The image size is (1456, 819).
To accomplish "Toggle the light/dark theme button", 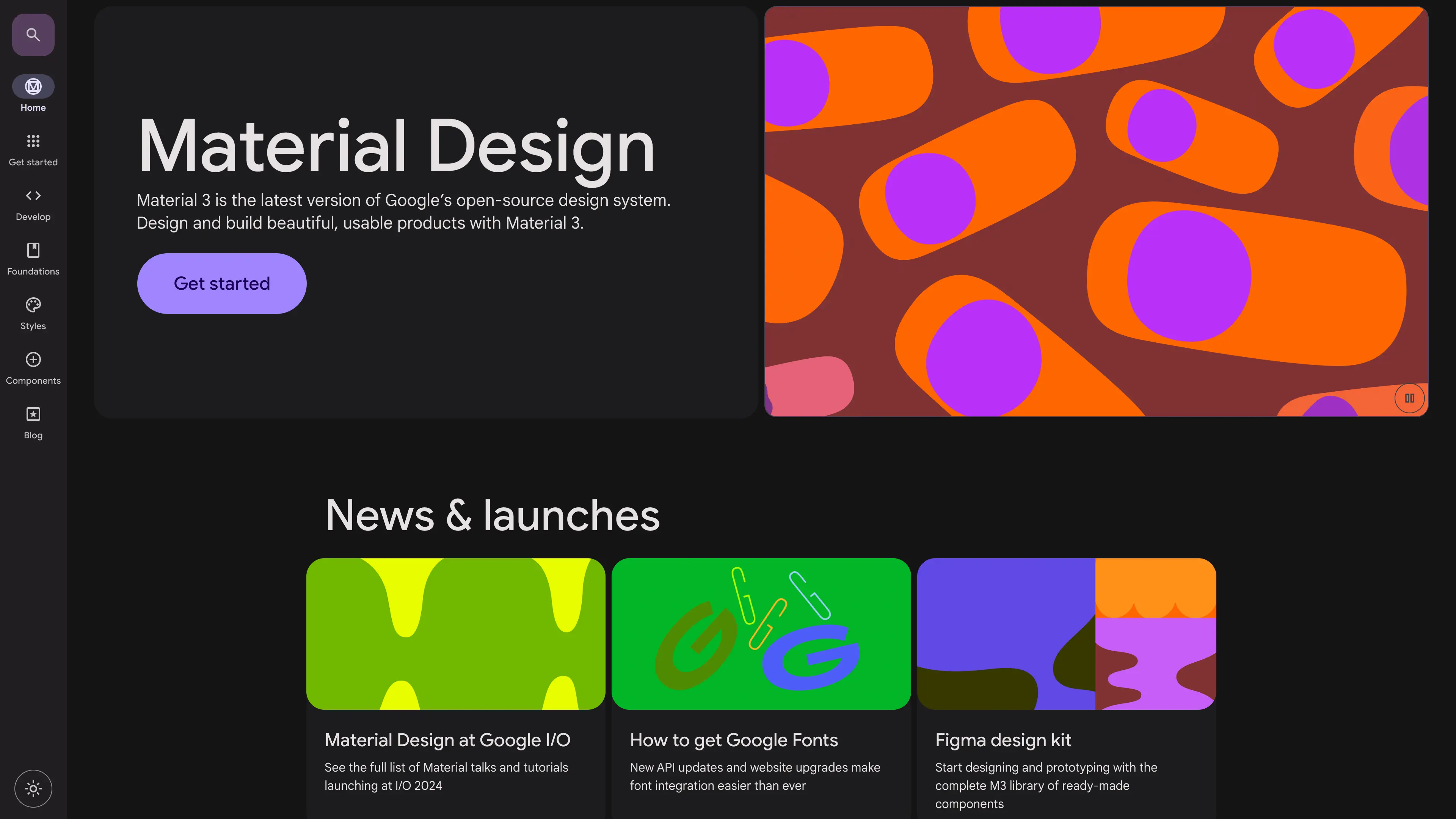I will 33,789.
